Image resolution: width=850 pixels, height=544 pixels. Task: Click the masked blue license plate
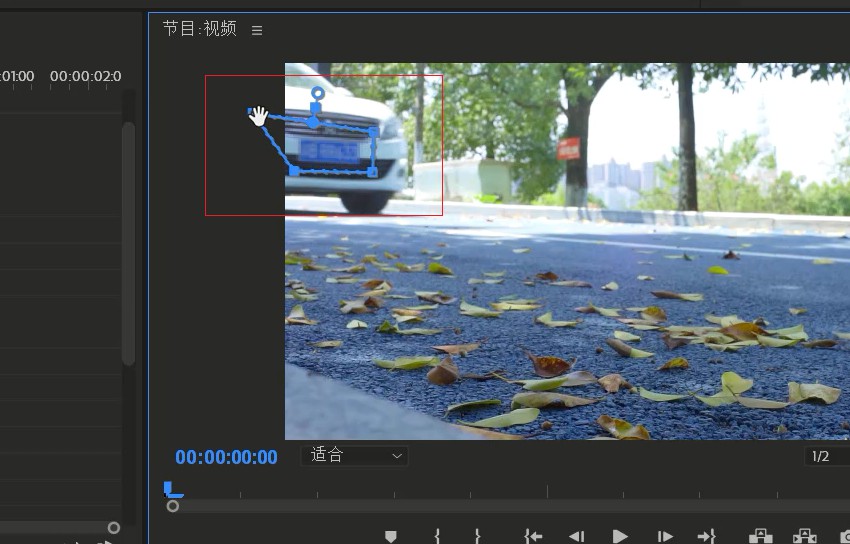pyautogui.click(x=329, y=152)
